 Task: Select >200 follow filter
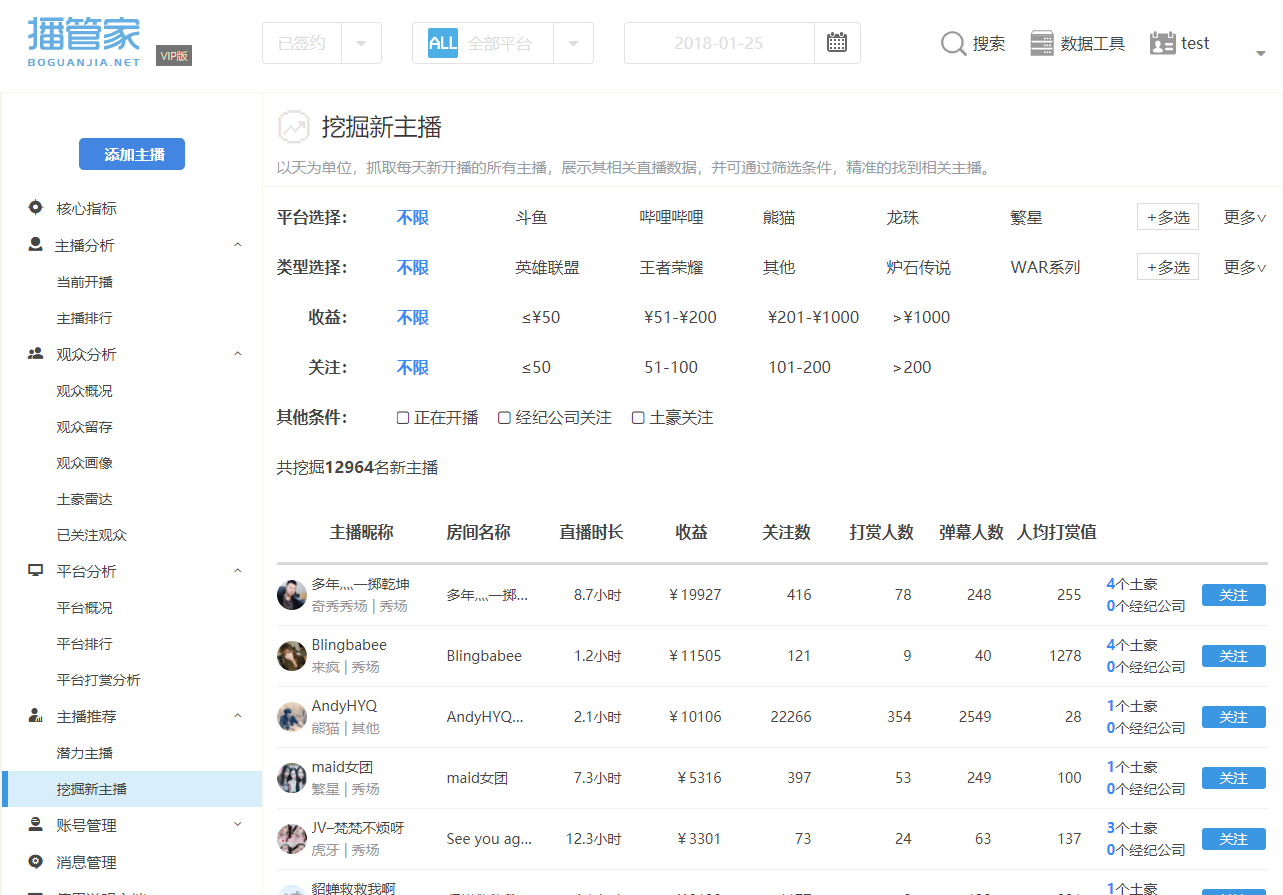912,368
